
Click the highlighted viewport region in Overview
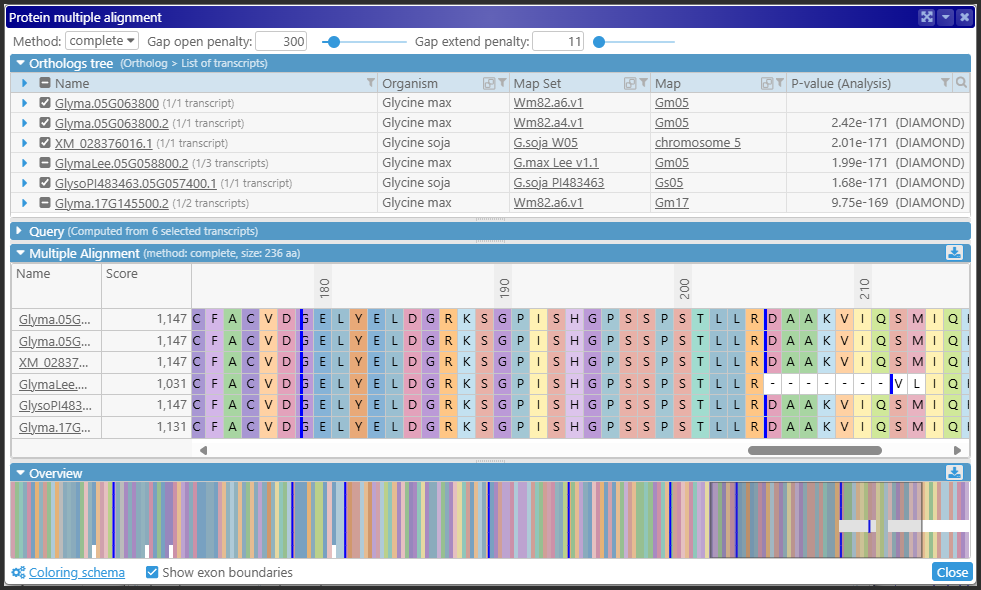pyautogui.click(x=816, y=519)
